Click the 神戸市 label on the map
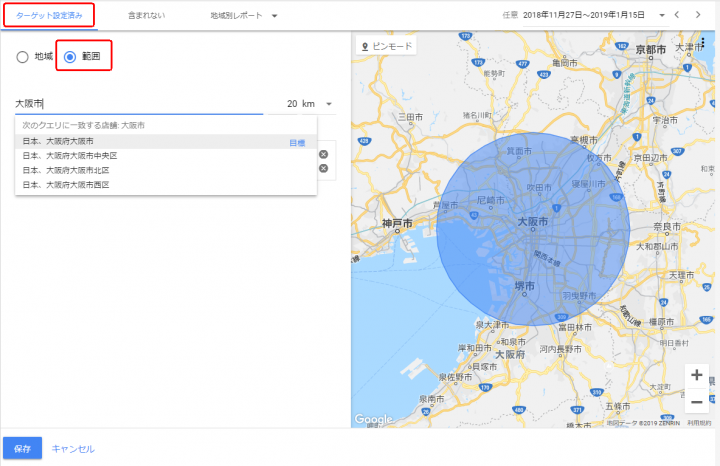720x466 pixels. pos(397,224)
